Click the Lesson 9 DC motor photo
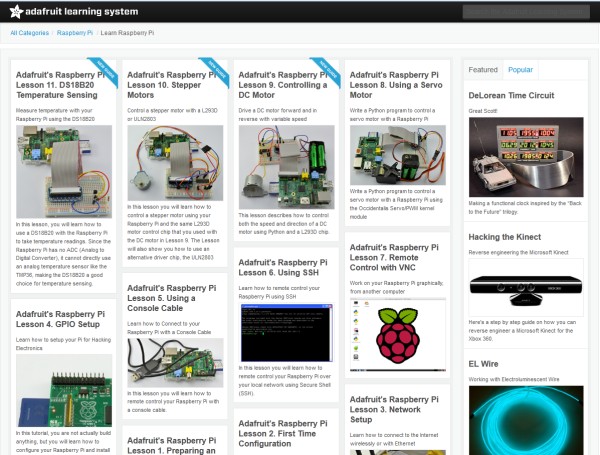Image resolution: width=600 pixels, height=455 pixels. click(x=287, y=167)
